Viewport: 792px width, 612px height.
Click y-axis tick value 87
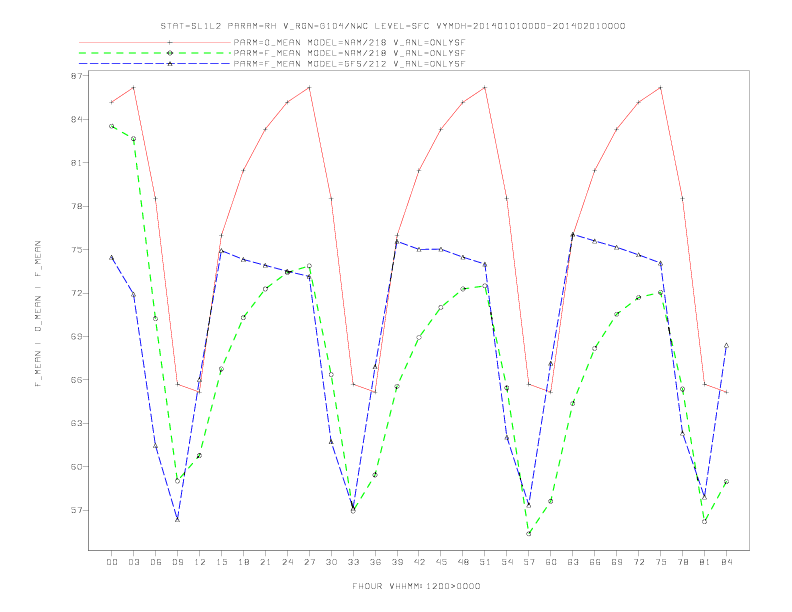click(x=77, y=76)
